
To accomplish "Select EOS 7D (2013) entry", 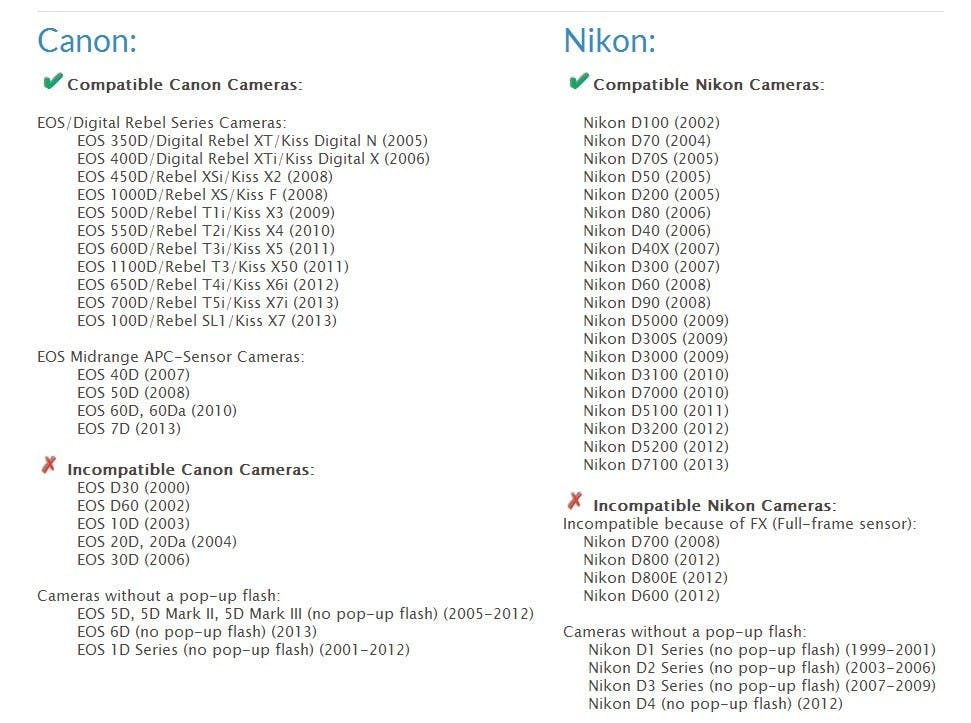I will (129, 428).
